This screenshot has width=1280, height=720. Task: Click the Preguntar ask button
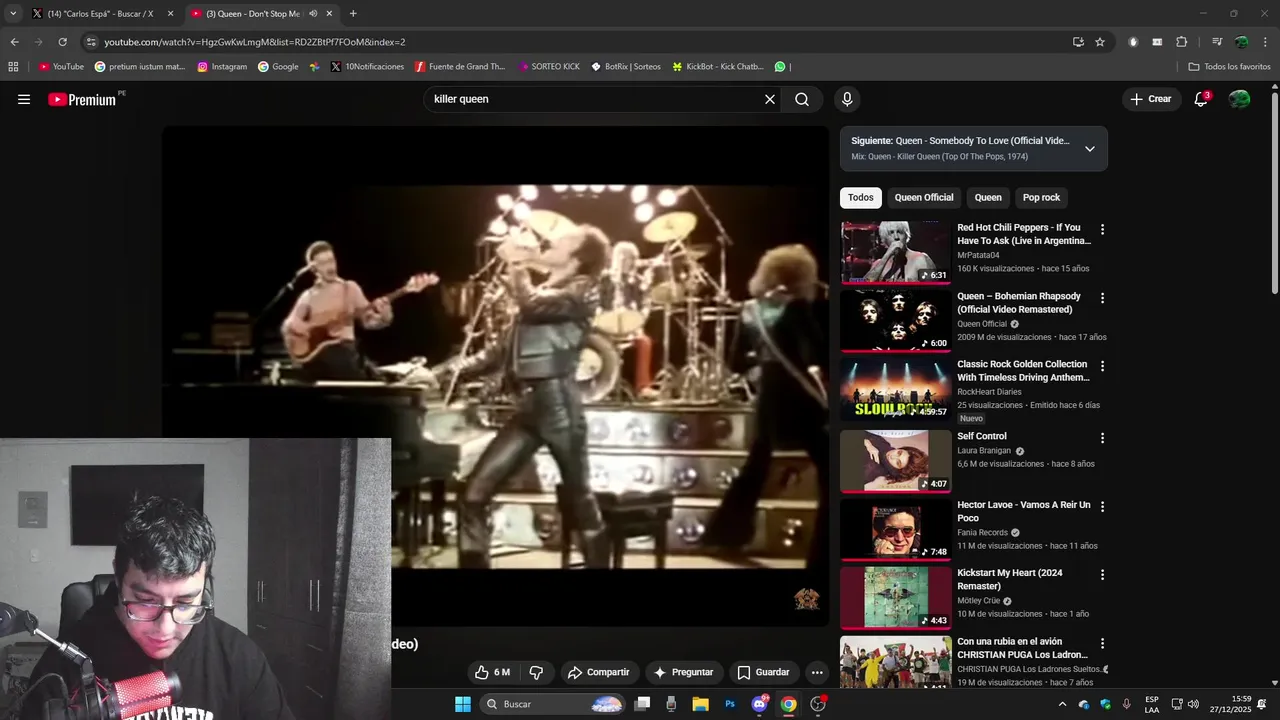point(684,672)
